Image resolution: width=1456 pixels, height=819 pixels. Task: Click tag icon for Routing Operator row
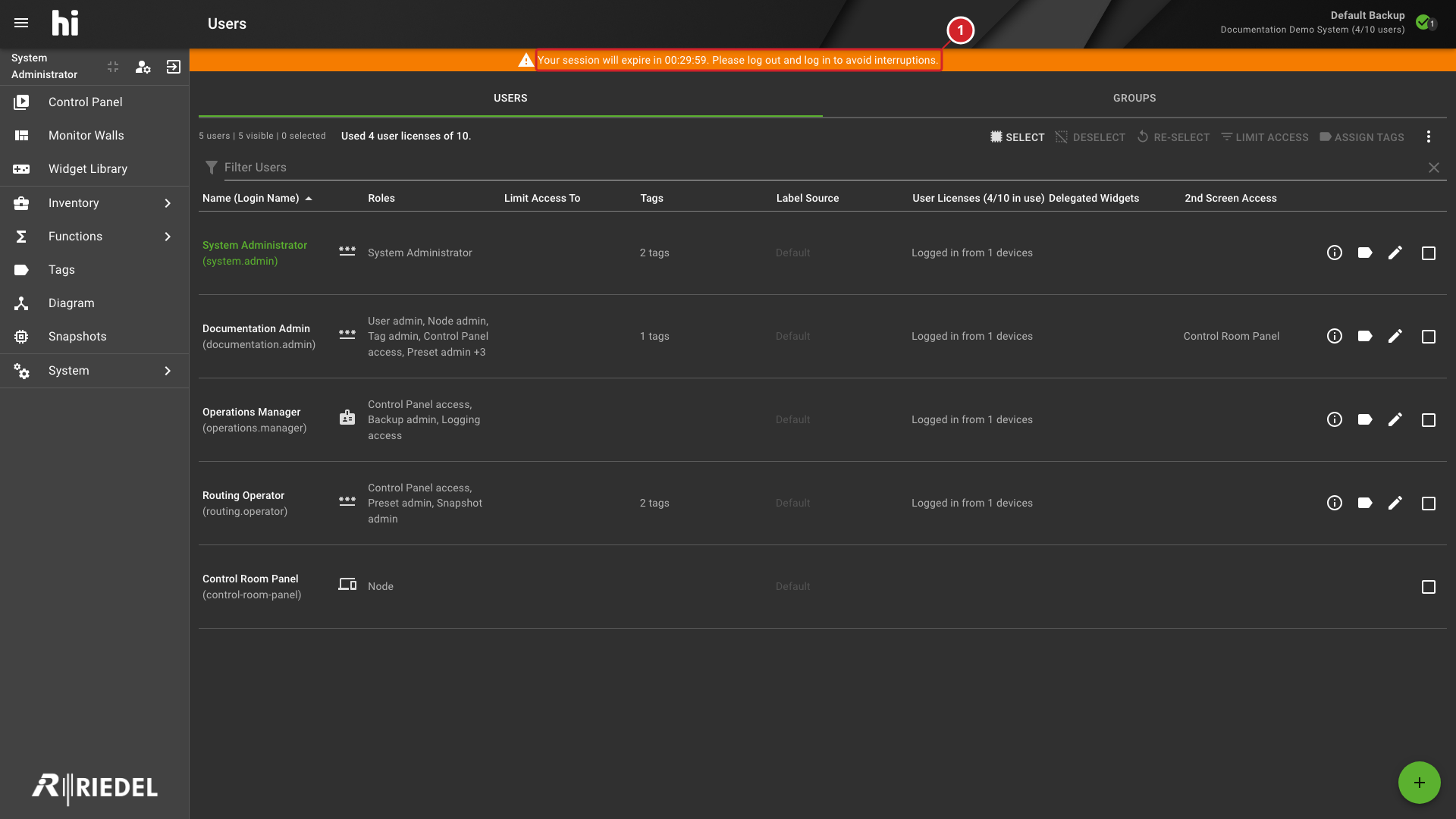[x=1365, y=503]
